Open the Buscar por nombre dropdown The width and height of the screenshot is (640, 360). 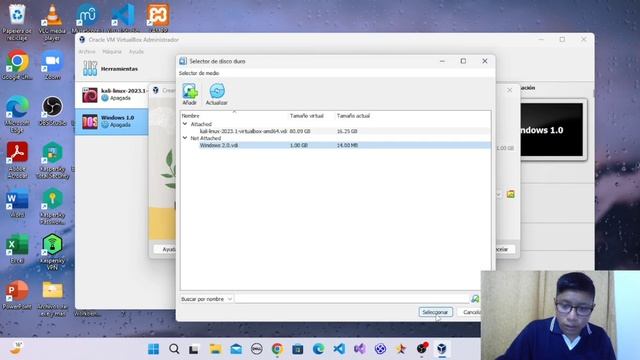pos(206,299)
